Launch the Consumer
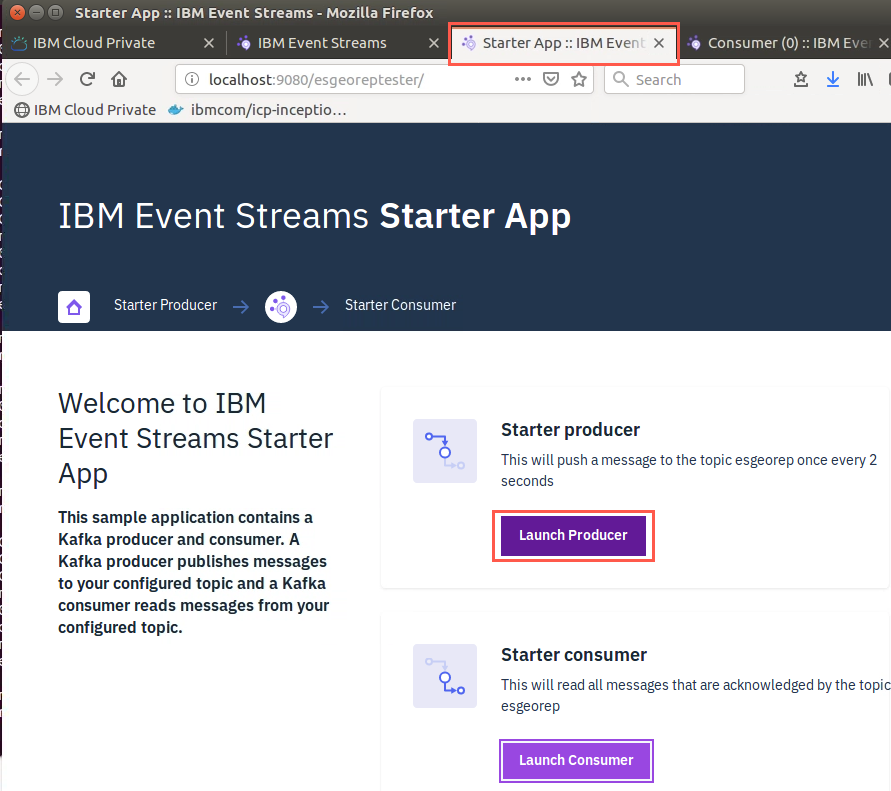891x791 pixels. coord(576,760)
